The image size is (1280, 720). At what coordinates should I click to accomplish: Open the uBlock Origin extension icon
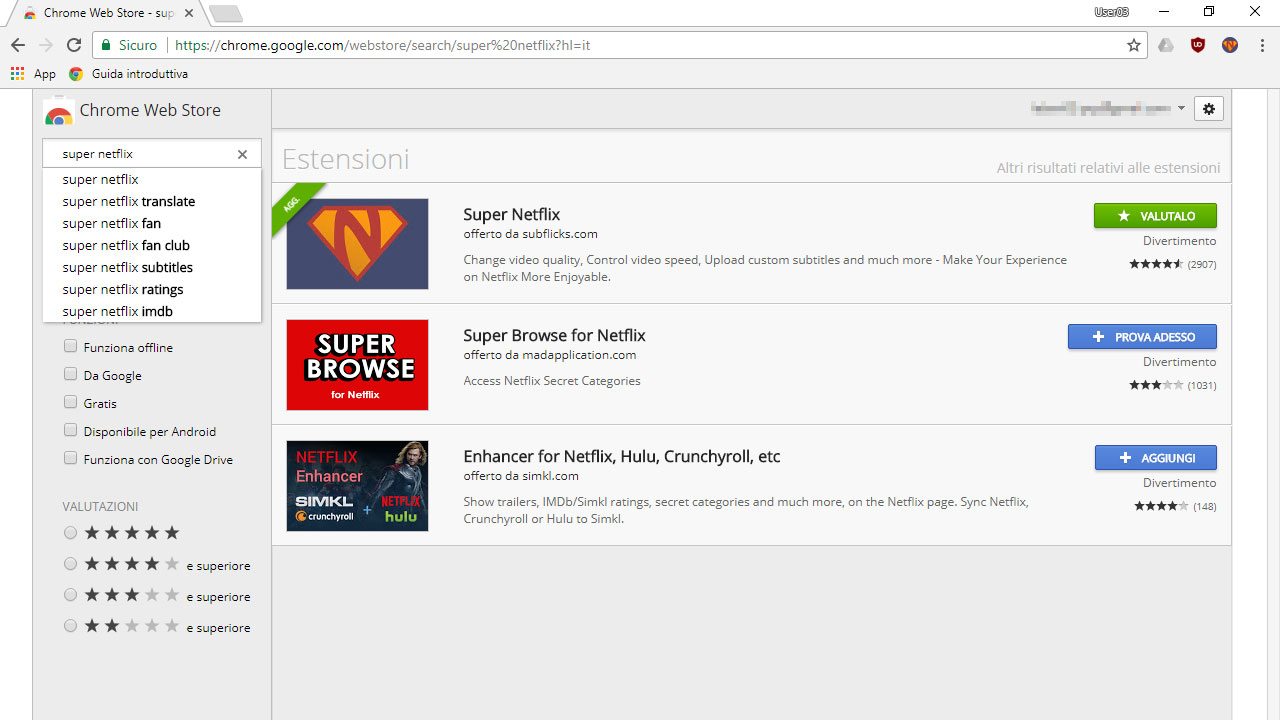[1197, 45]
